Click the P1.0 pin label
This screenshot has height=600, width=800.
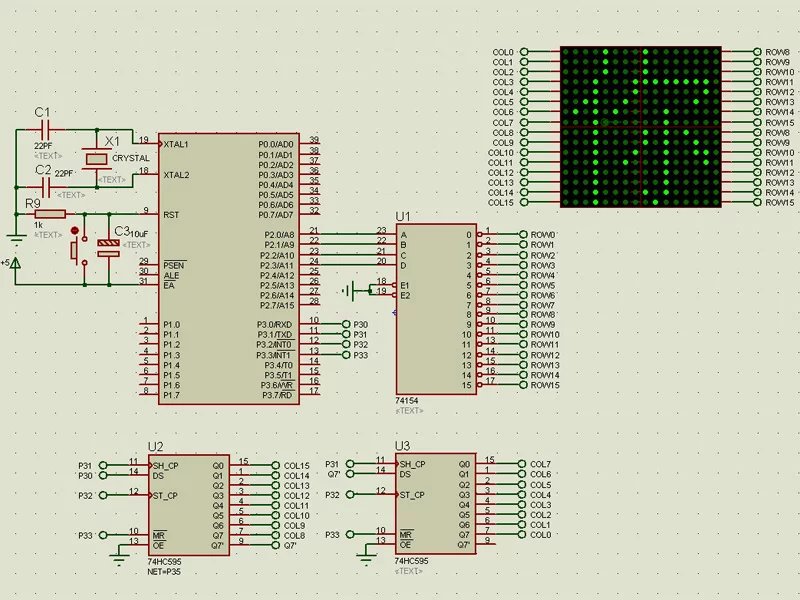[x=171, y=325]
